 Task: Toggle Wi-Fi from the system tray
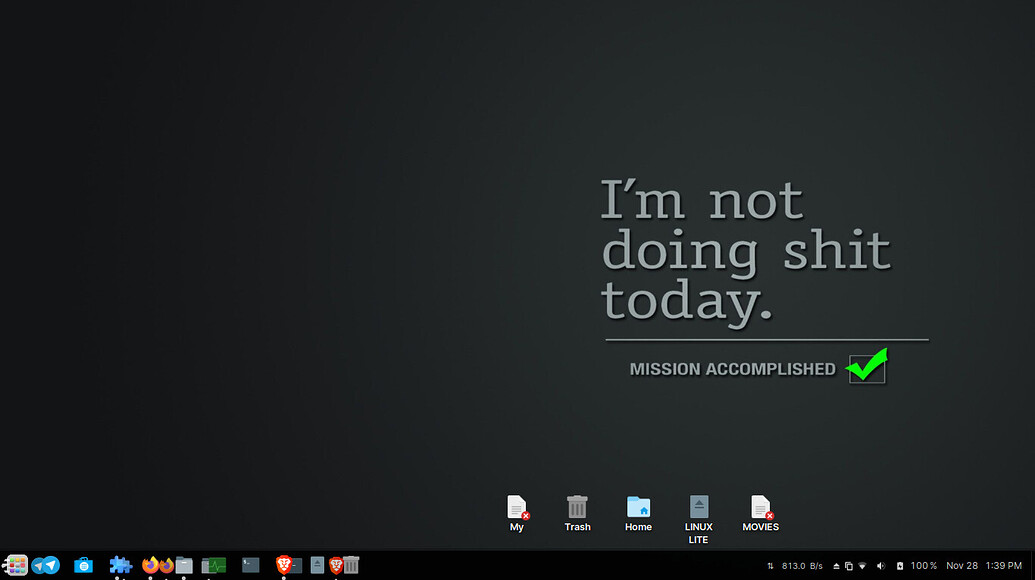[x=863, y=565]
